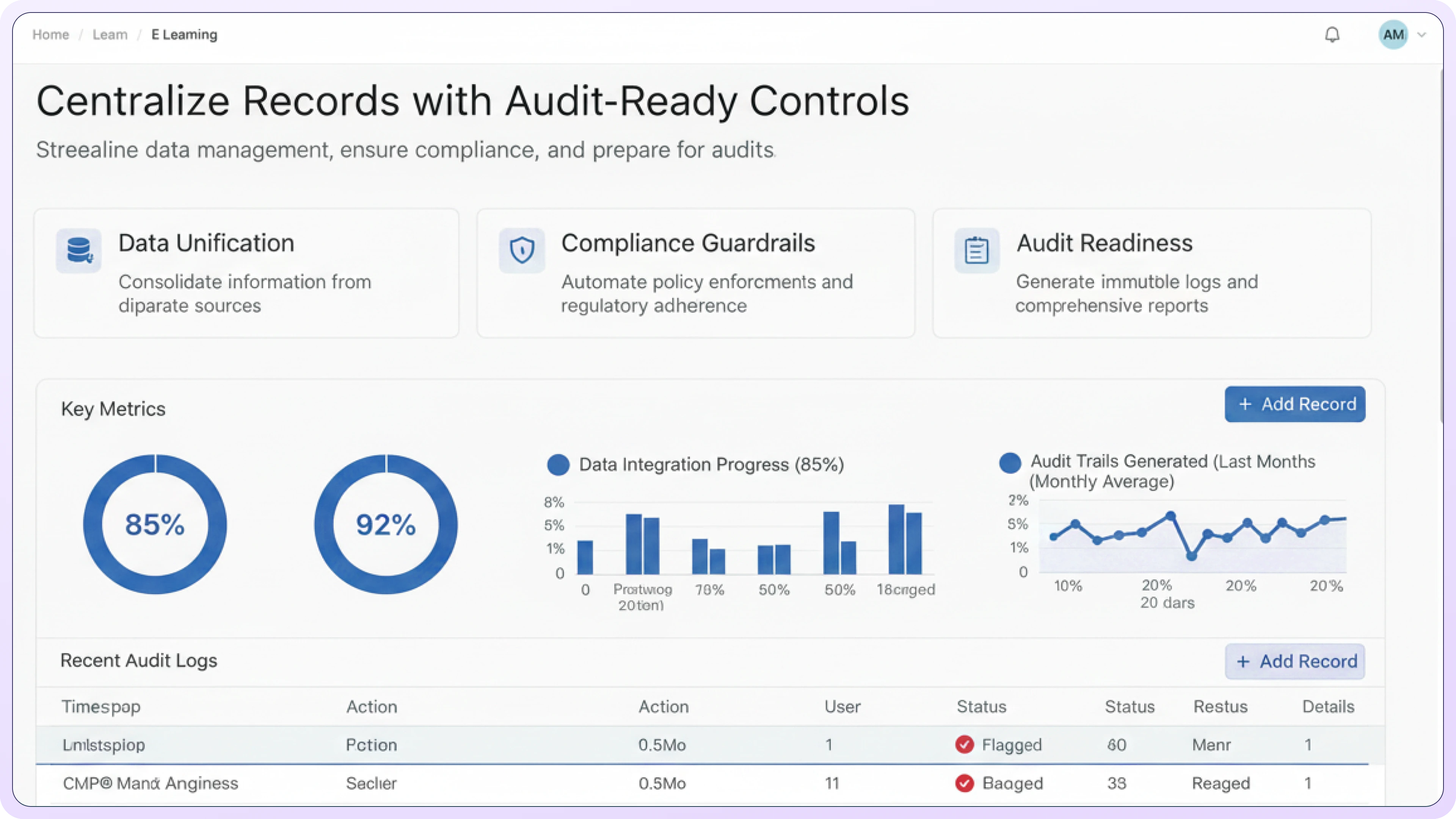The width and height of the screenshot is (1456, 819).
Task: Sort by the User column header
Action: [842, 706]
